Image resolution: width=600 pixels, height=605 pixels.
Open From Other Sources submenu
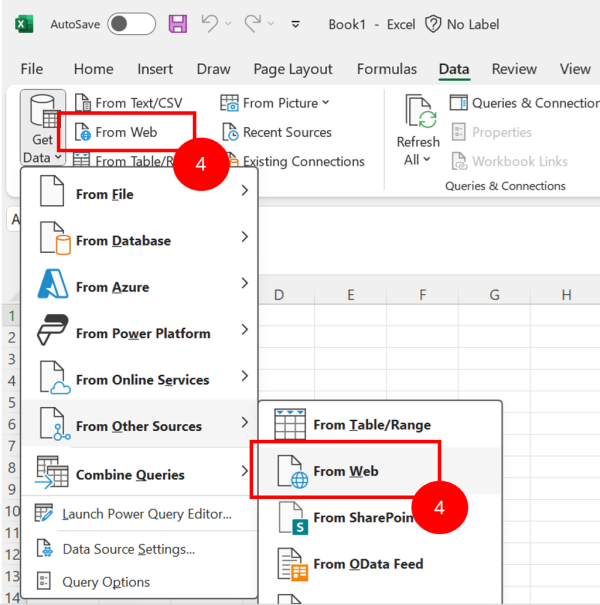point(140,423)
